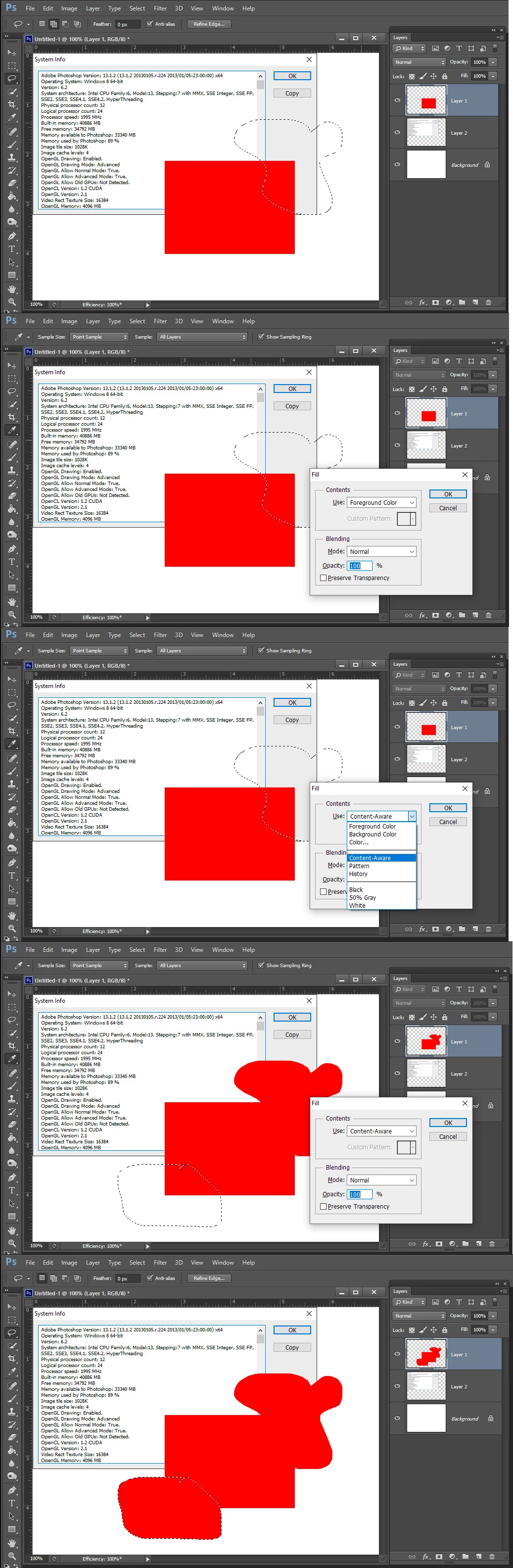
Task: Select Eraser tool beside the open Use list
Action: (x=11, y=810)
